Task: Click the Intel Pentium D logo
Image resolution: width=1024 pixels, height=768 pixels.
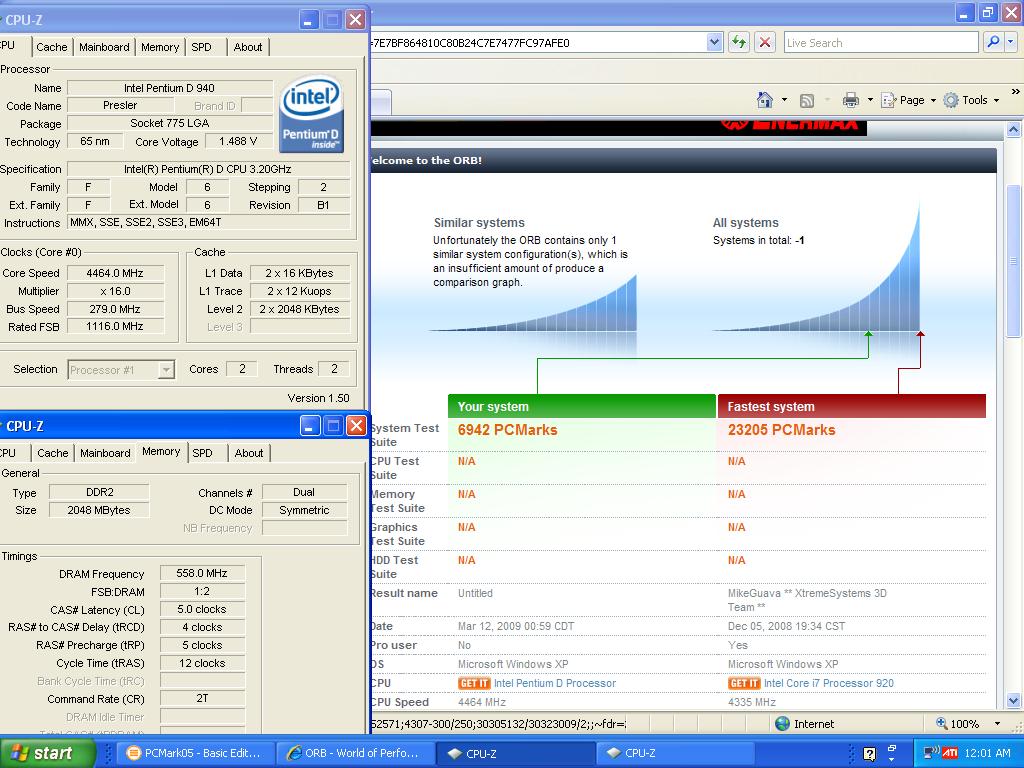Action: click(x=311, y=114)
